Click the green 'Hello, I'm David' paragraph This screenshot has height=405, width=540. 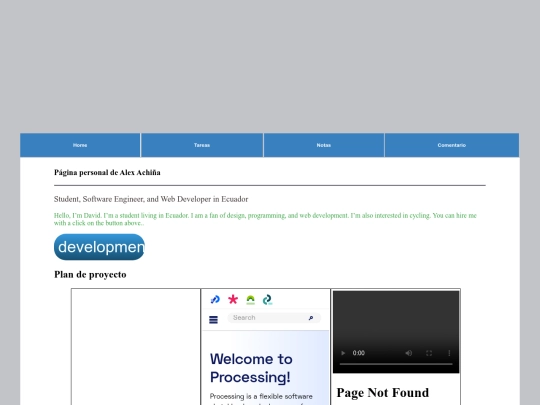pos(265,219)
